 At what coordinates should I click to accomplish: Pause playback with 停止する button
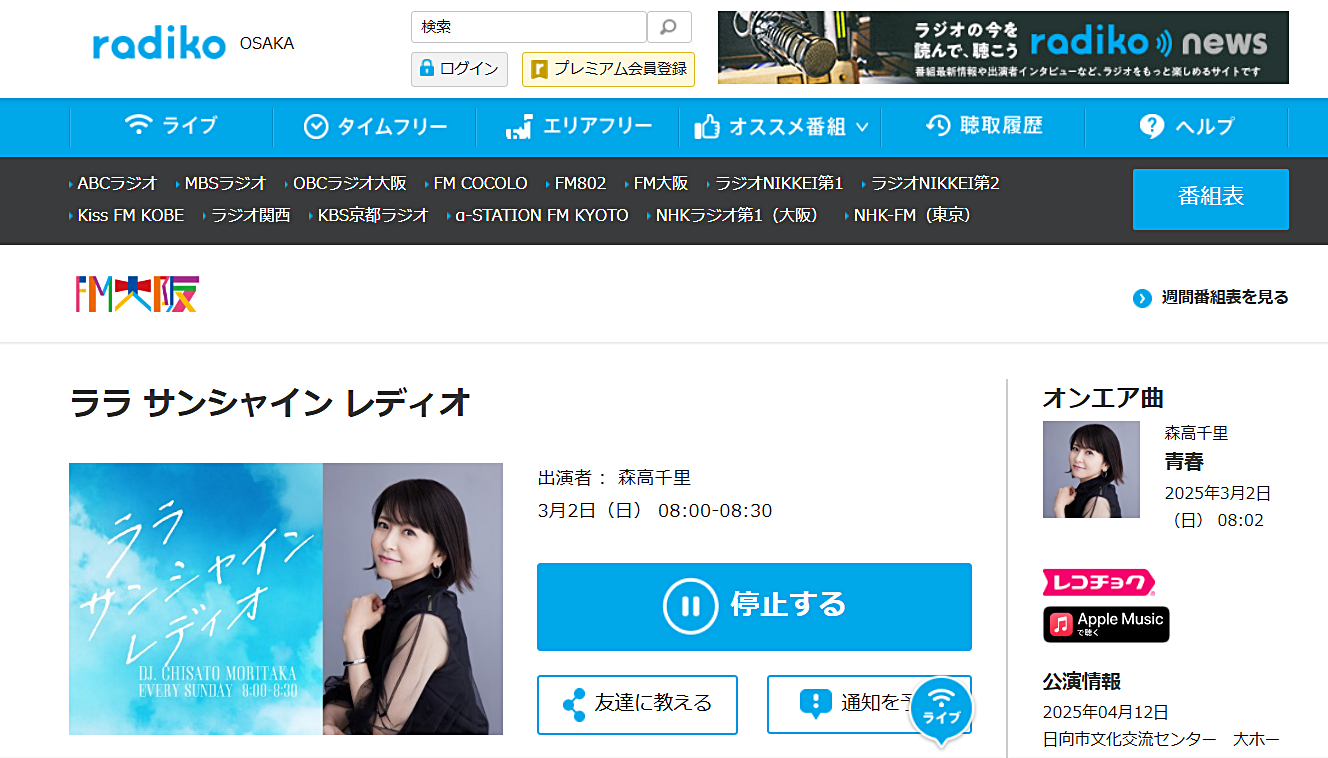tap(754, 607)
